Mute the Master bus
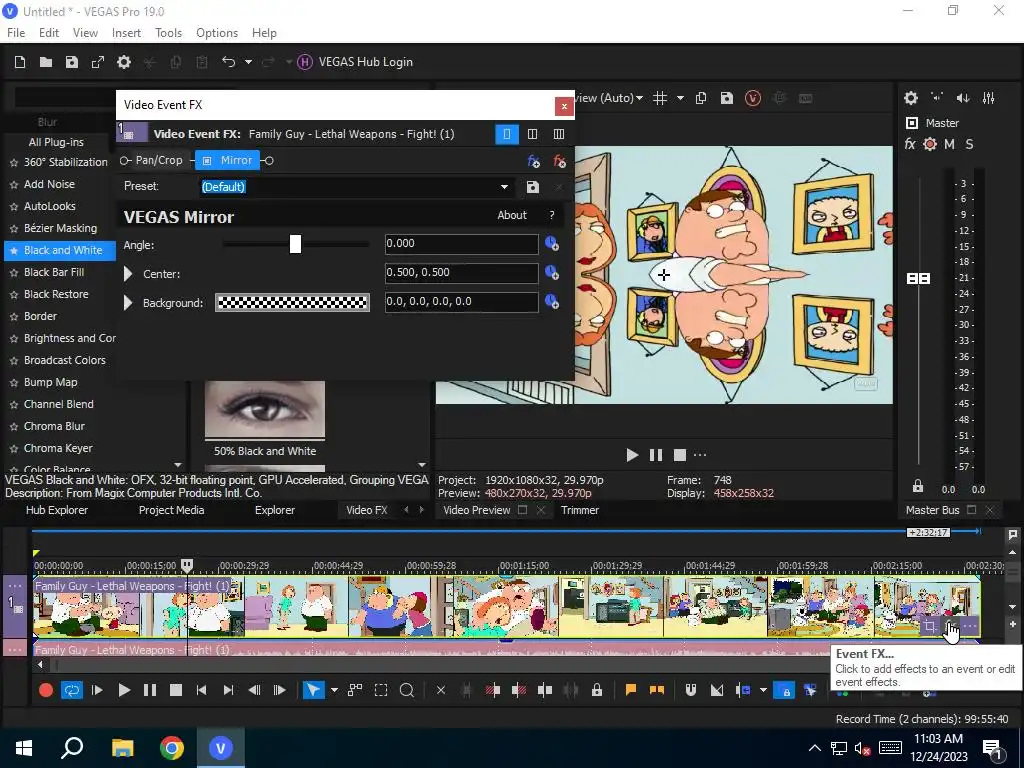 point(950,144)
